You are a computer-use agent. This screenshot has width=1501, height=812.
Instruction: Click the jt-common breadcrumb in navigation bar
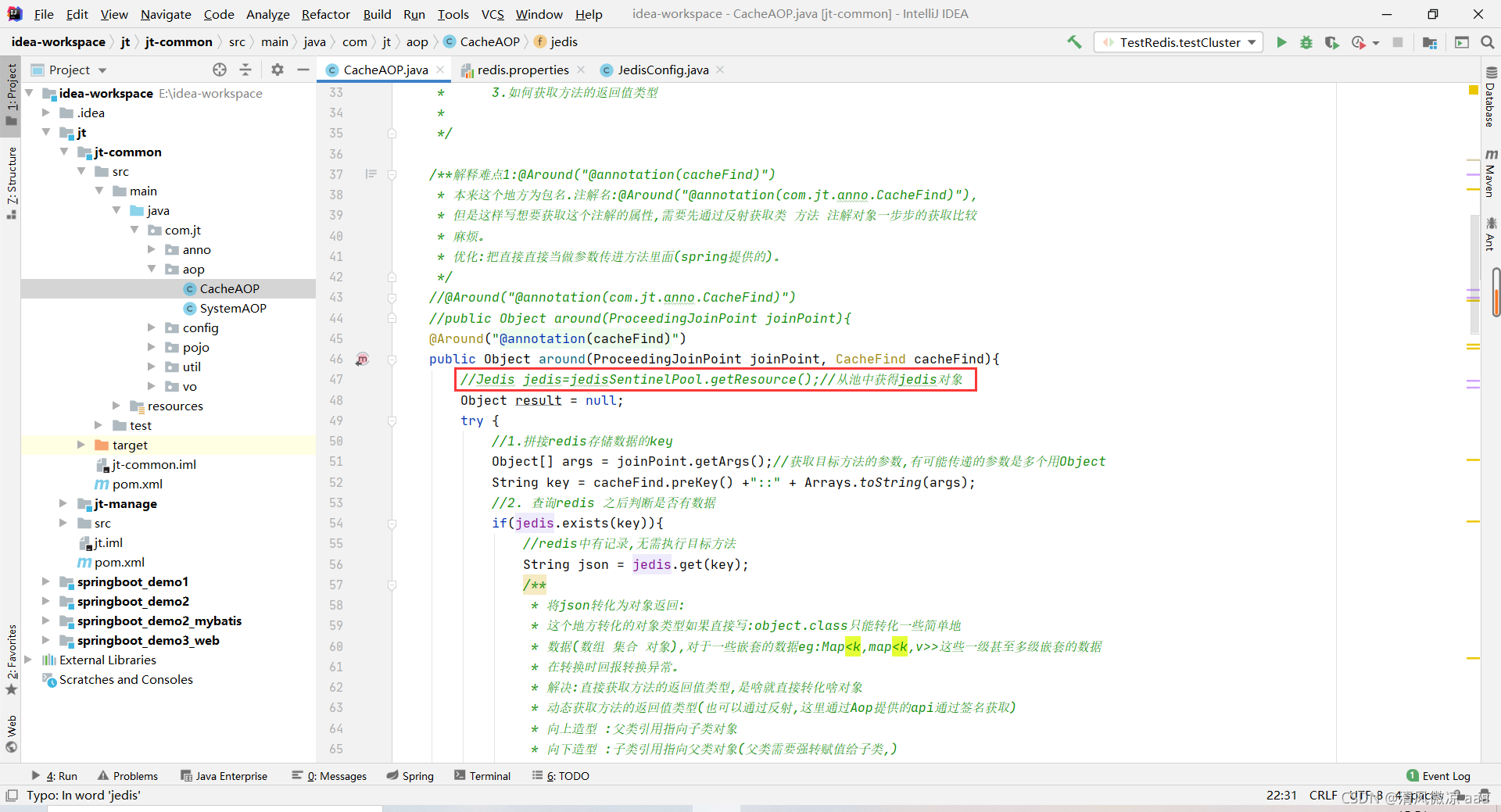[x=178, y=42]
